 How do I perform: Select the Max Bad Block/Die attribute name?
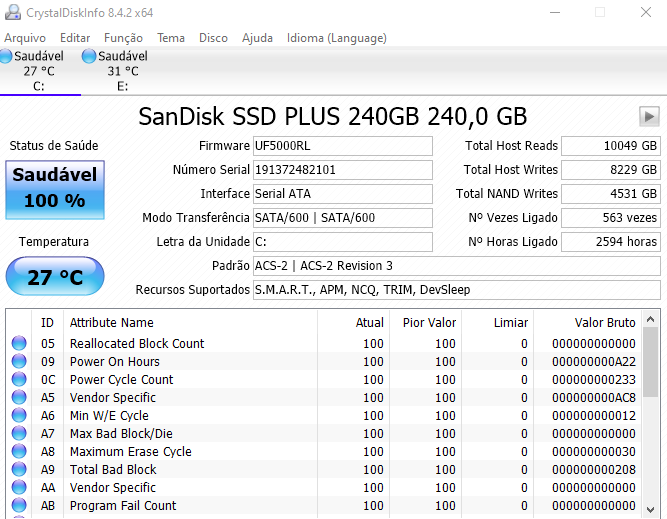(121, 433)
